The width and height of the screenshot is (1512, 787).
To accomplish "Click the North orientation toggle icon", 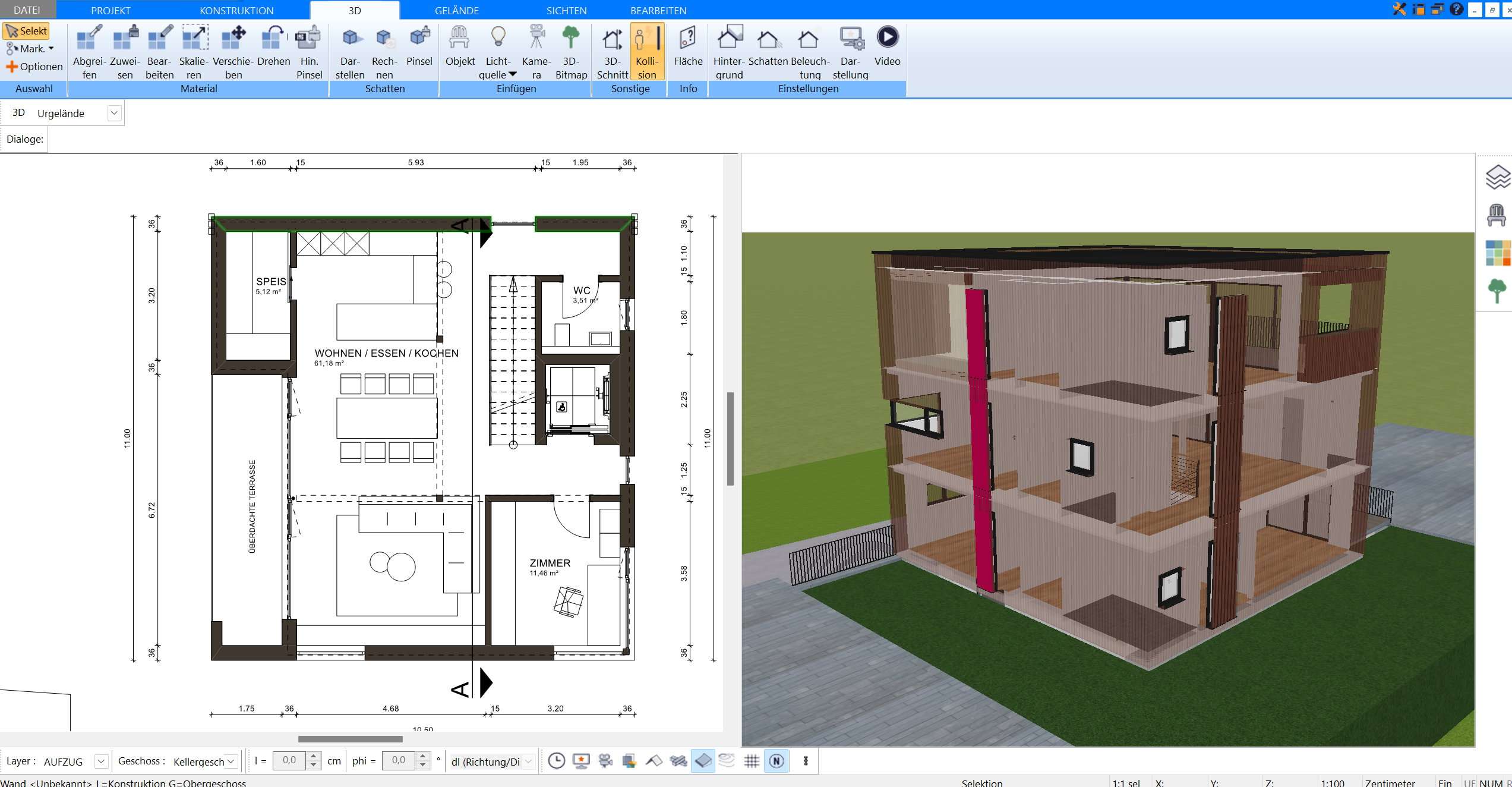I will coord(778,762).
